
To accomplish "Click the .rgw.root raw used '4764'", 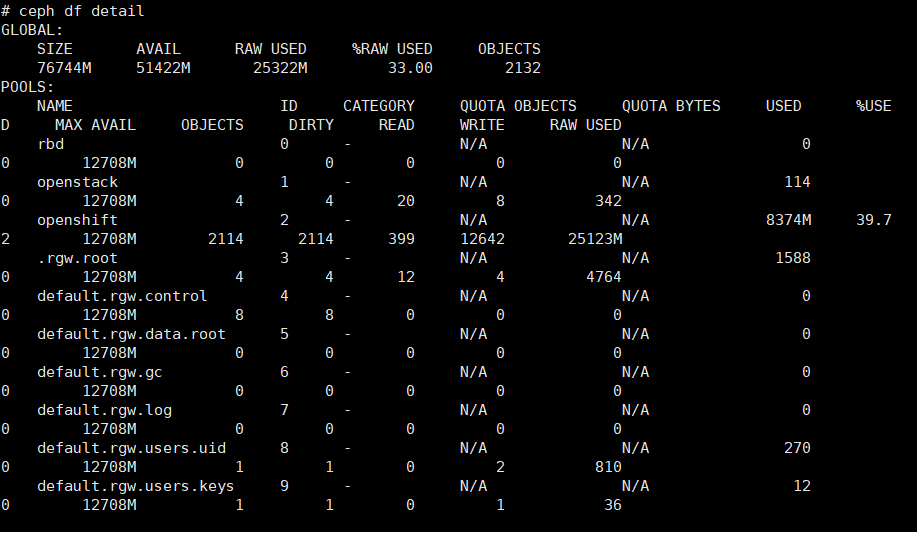I will tap(604, 277).
